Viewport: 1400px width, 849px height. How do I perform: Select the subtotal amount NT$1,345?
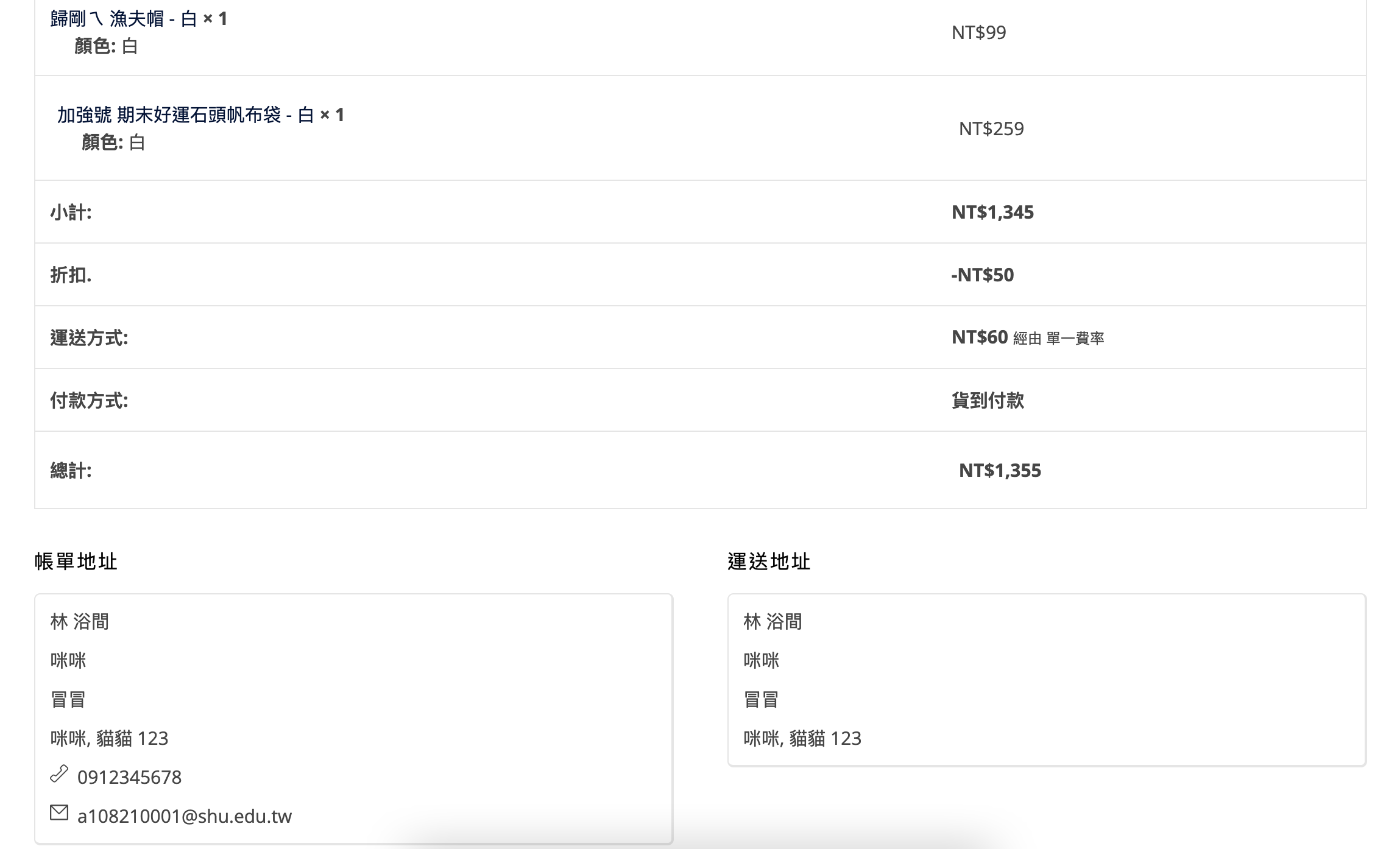[992, 212]
